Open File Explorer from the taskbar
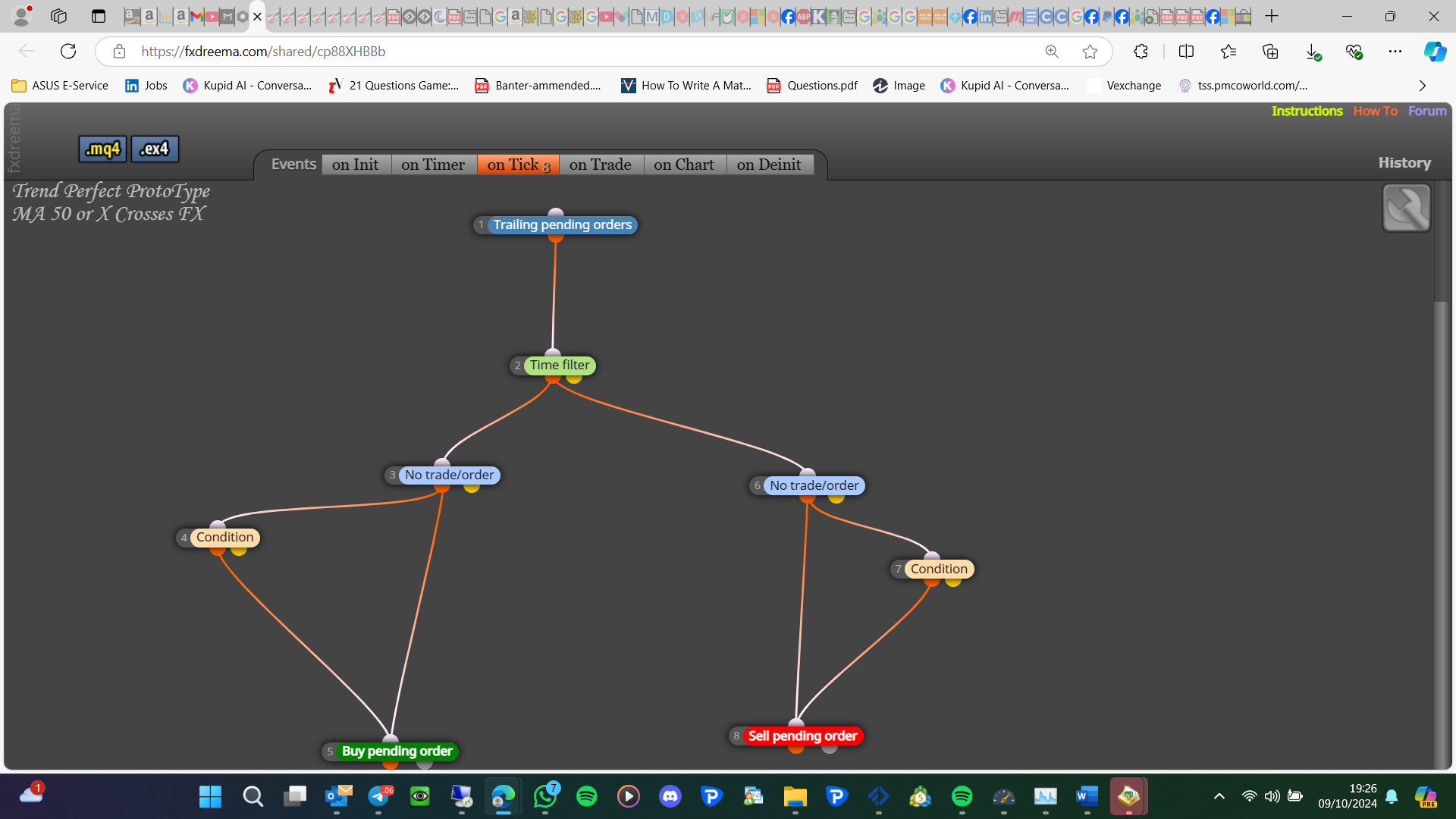1456x819 pixels. [x=795, y=796]
